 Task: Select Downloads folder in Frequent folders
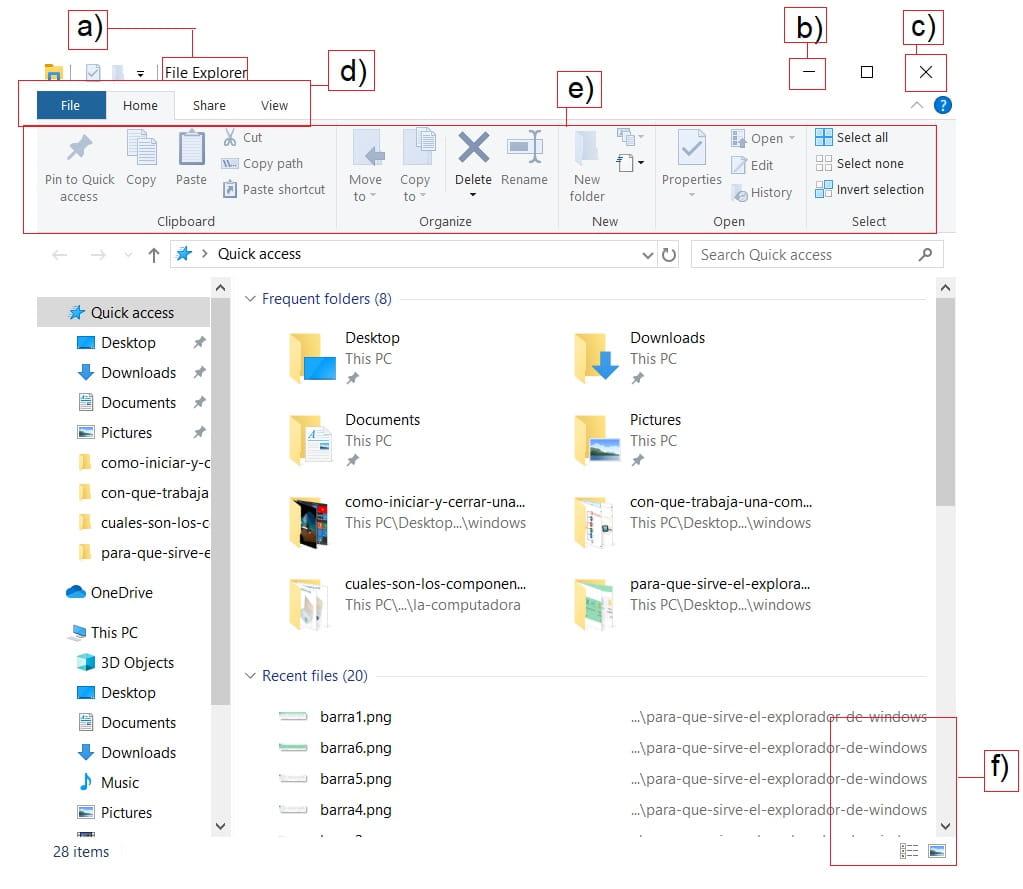pos(639,357)
